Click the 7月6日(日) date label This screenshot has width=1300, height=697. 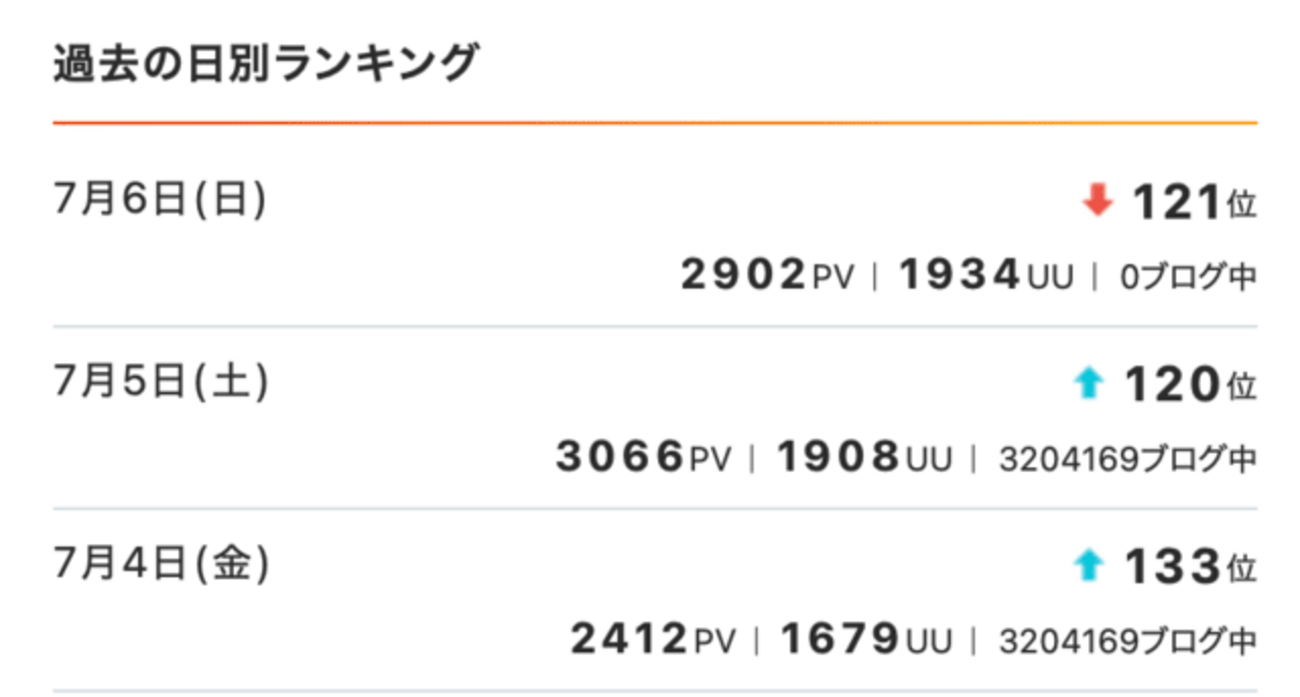(x=160, y=201)
